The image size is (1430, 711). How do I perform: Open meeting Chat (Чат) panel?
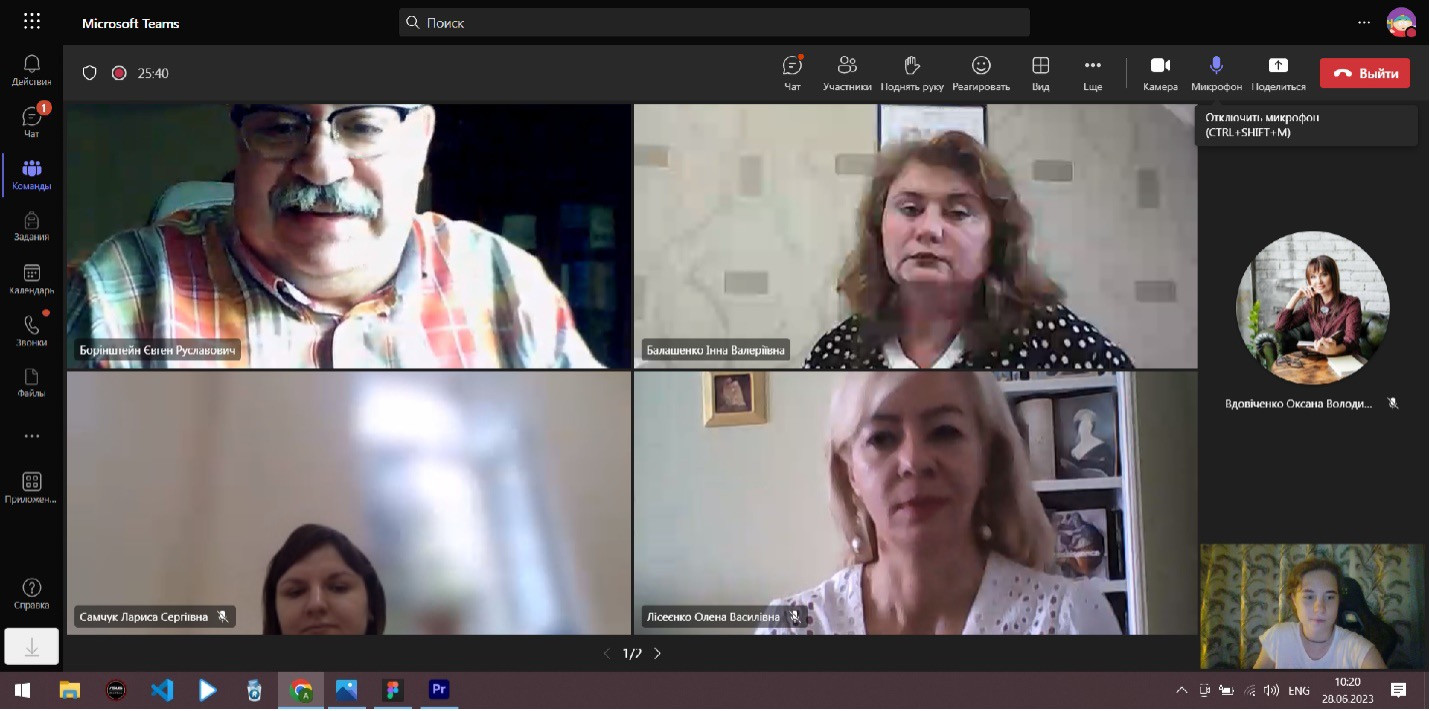tap(792, 73)
